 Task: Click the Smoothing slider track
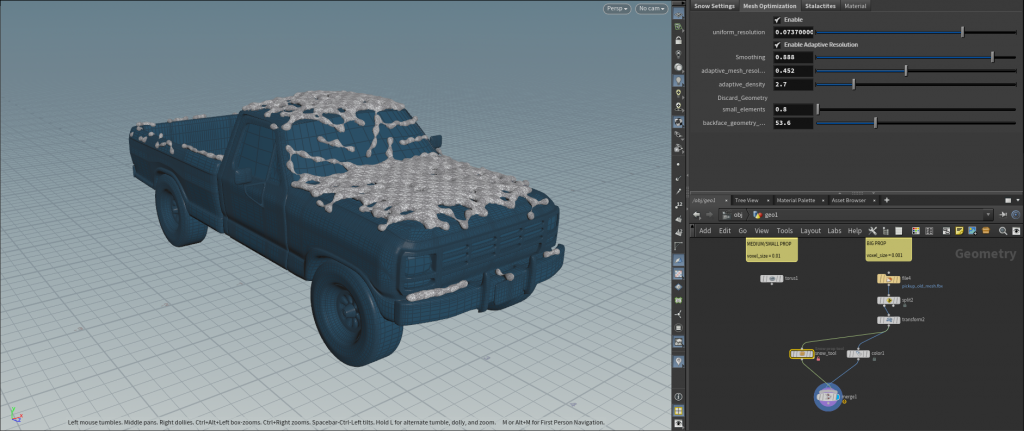pos(914,57)
